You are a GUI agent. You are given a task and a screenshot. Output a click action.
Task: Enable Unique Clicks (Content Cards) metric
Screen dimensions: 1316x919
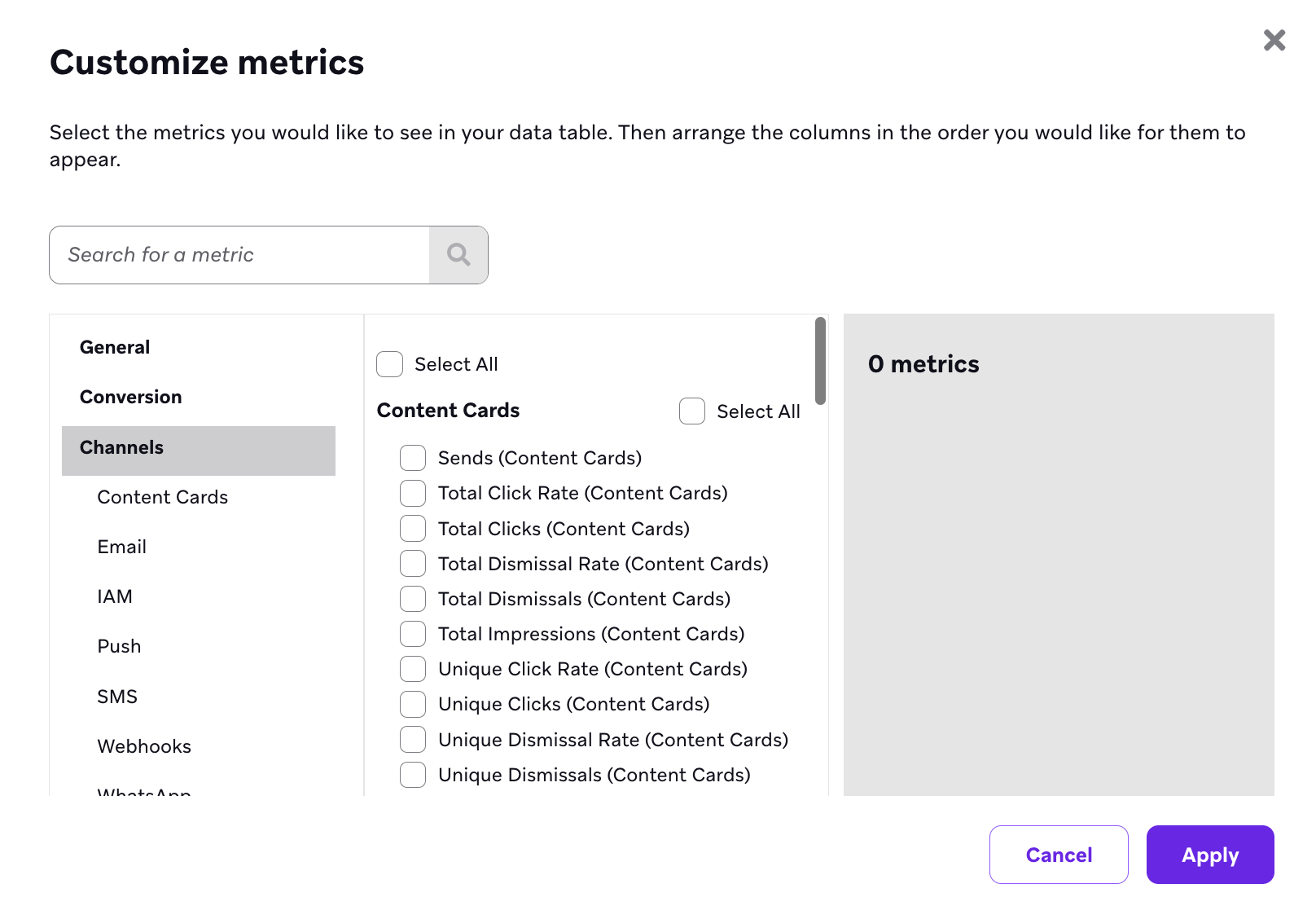pos(413,704)
